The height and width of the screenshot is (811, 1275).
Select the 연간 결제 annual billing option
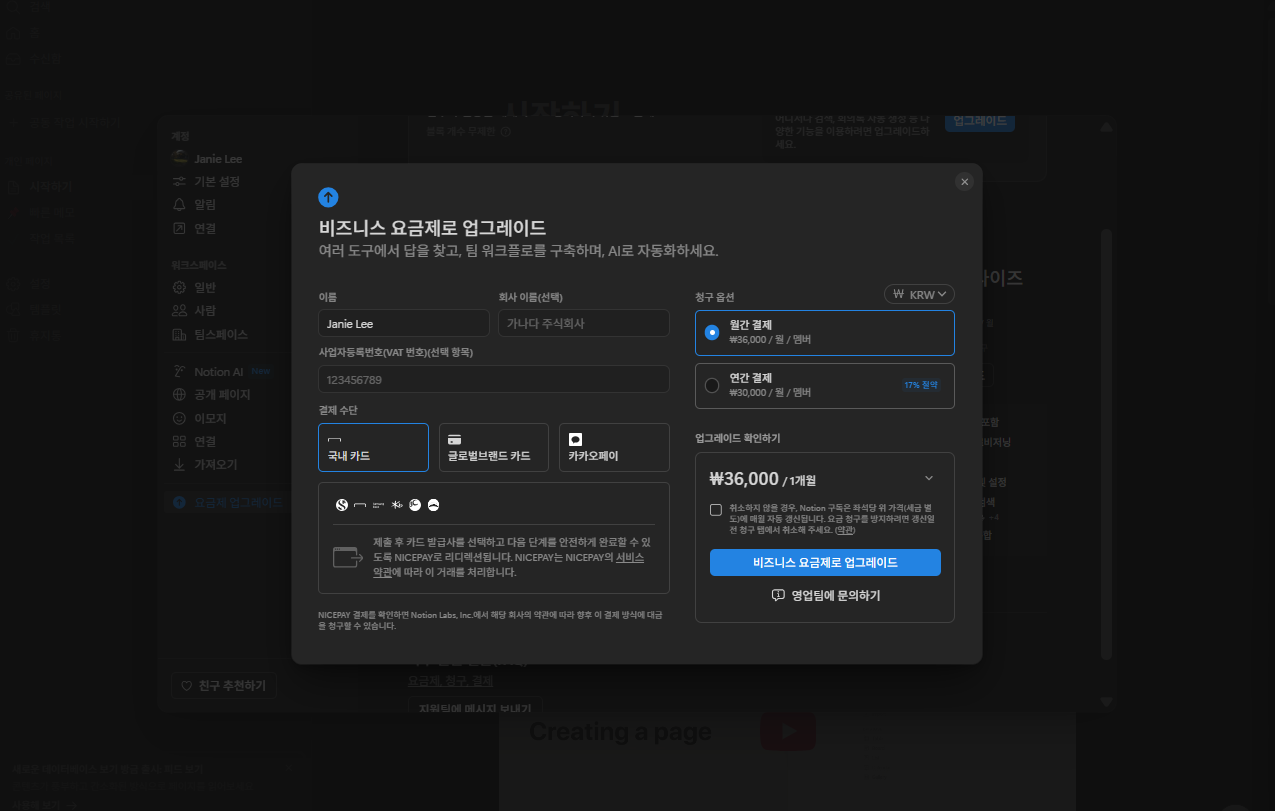pos(825,386)
